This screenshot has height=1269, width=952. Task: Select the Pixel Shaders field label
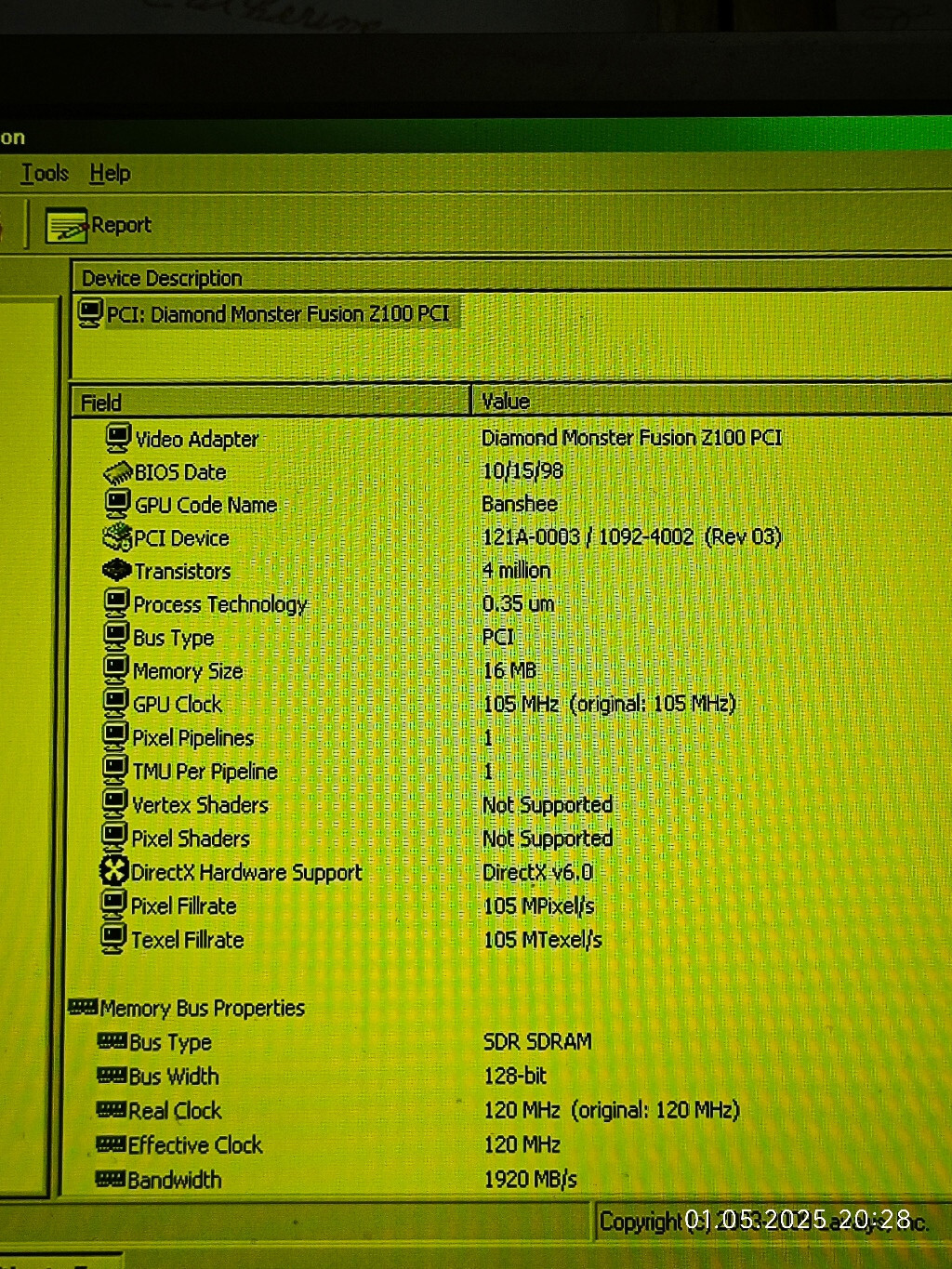tap(191, 839)
